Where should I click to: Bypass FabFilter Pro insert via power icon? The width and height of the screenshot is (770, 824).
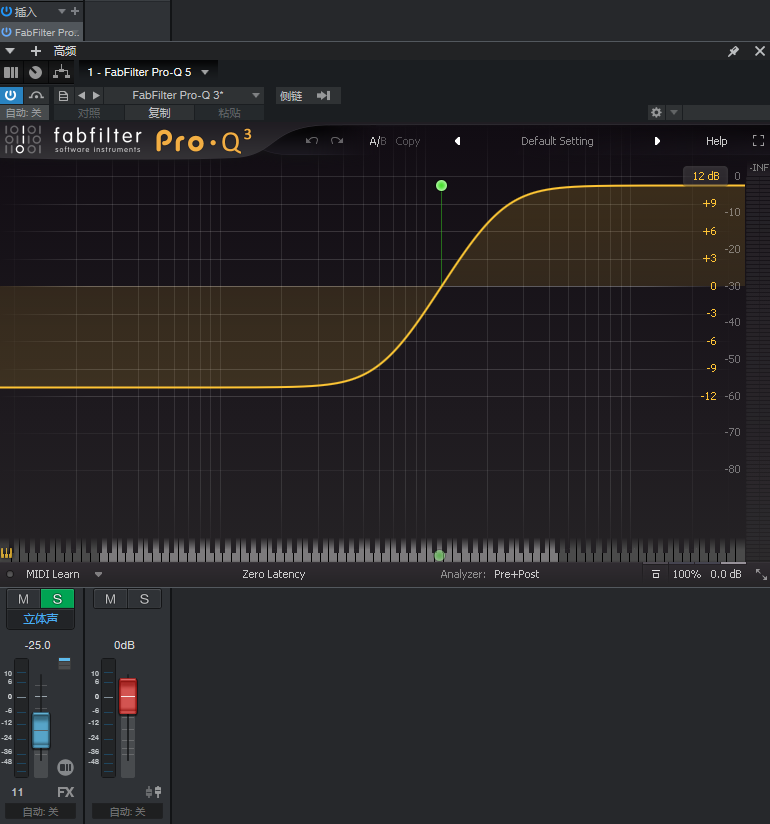(6, 32)
